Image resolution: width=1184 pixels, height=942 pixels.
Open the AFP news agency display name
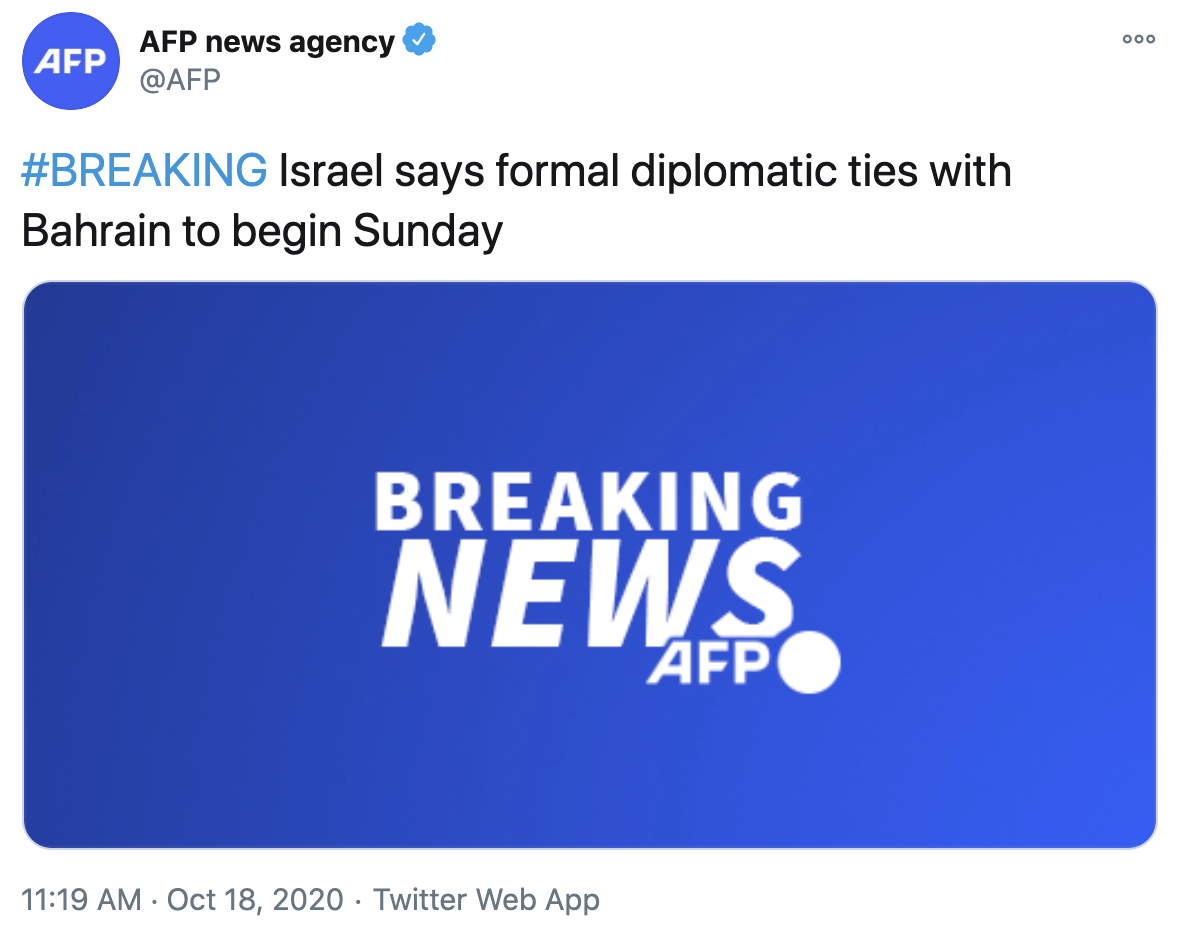267,42
